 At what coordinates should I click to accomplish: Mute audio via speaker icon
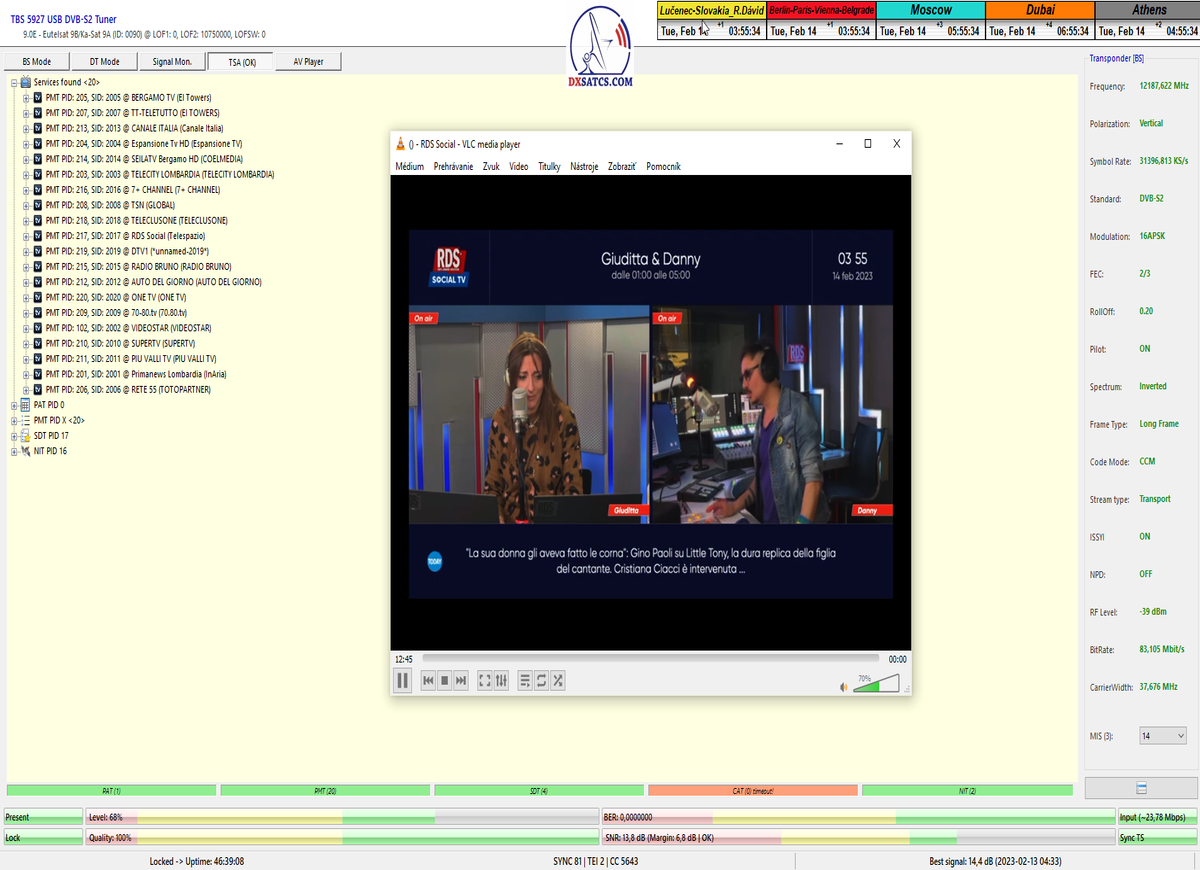point(843,687)
